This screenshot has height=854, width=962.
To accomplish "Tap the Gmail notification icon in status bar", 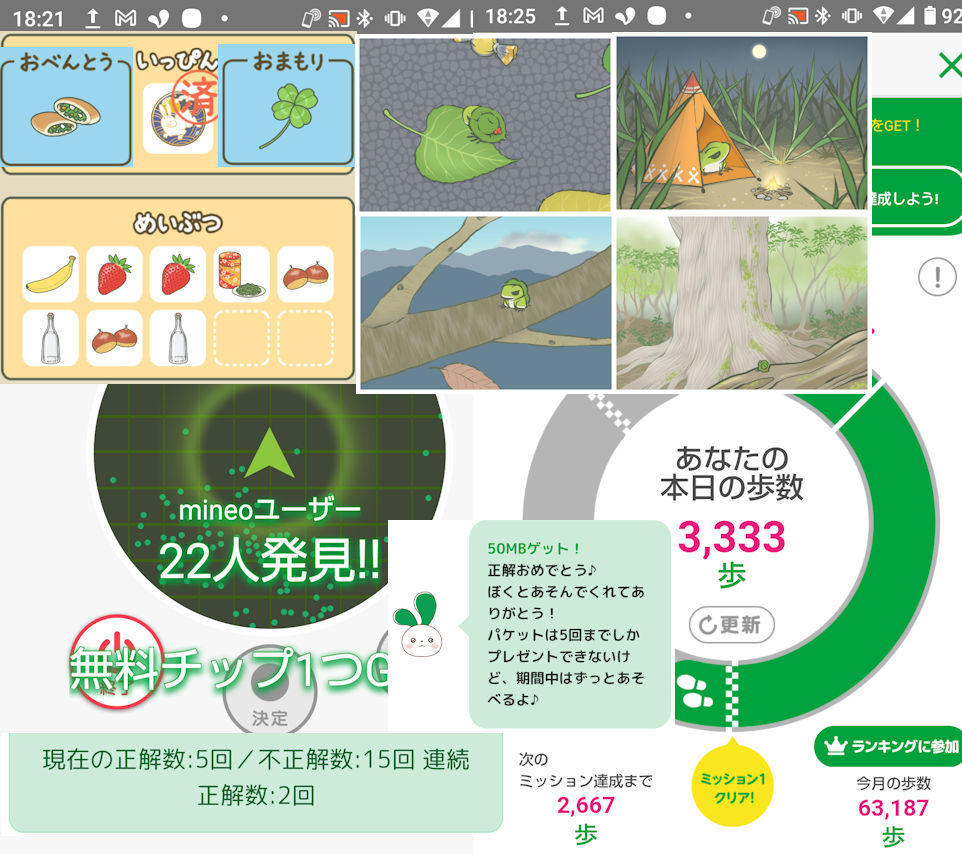I will pyautogui.click(x=125, y=18).
